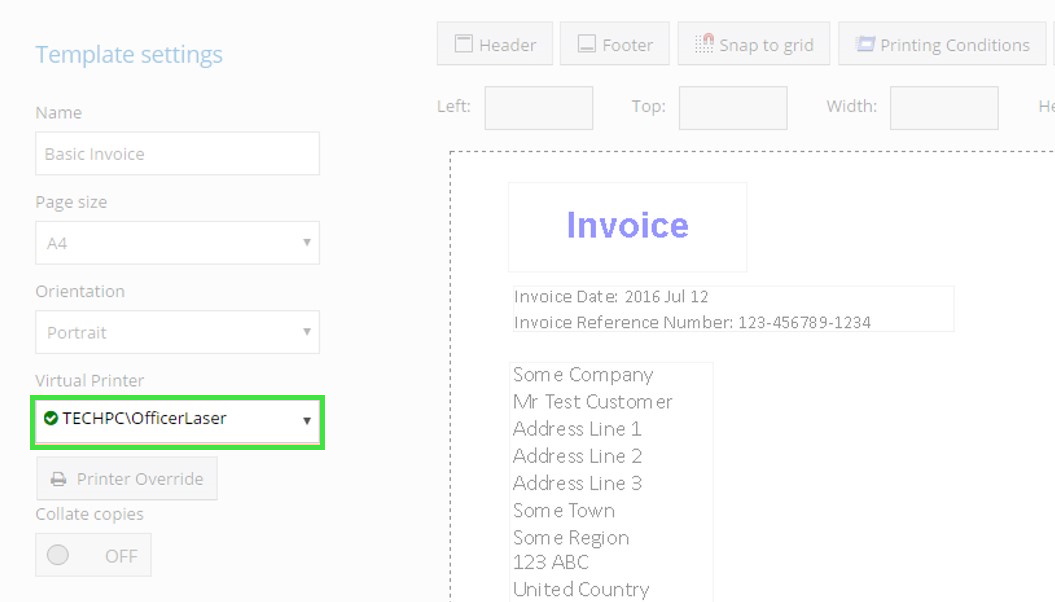Select the Width input box
This screenshot has width=1055, height=602.
943,108
